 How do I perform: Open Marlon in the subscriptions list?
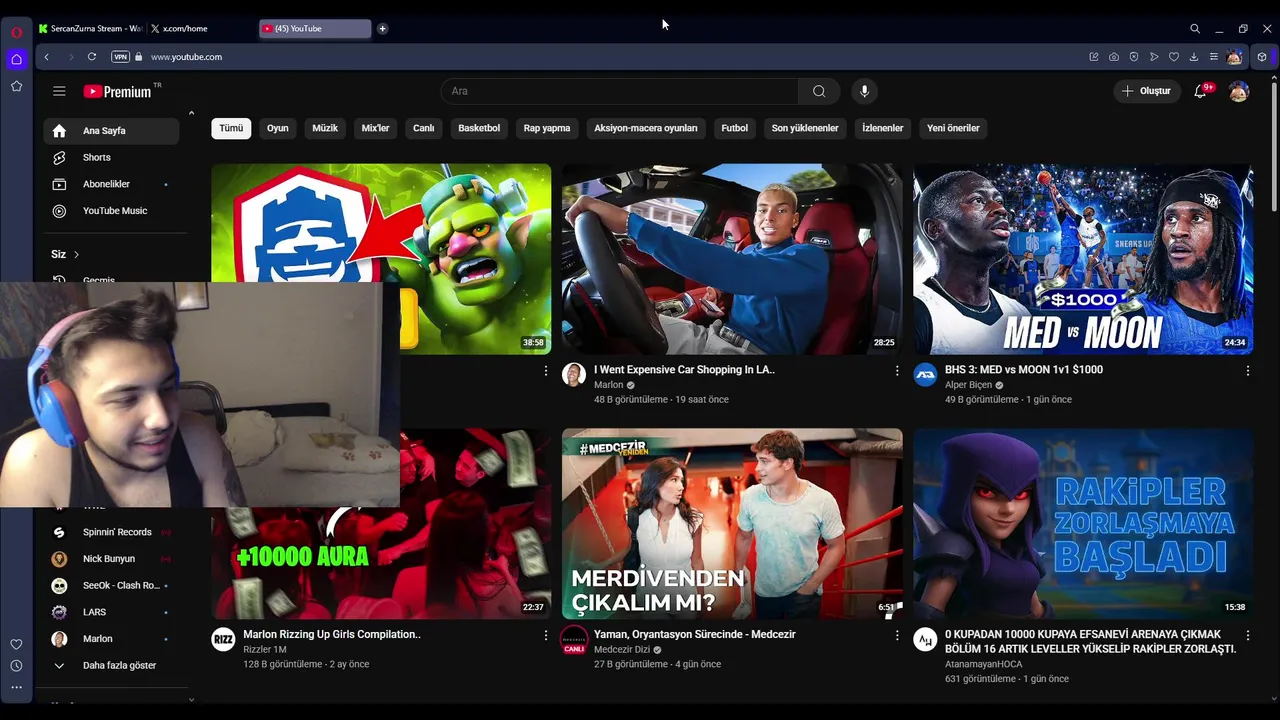111,639
